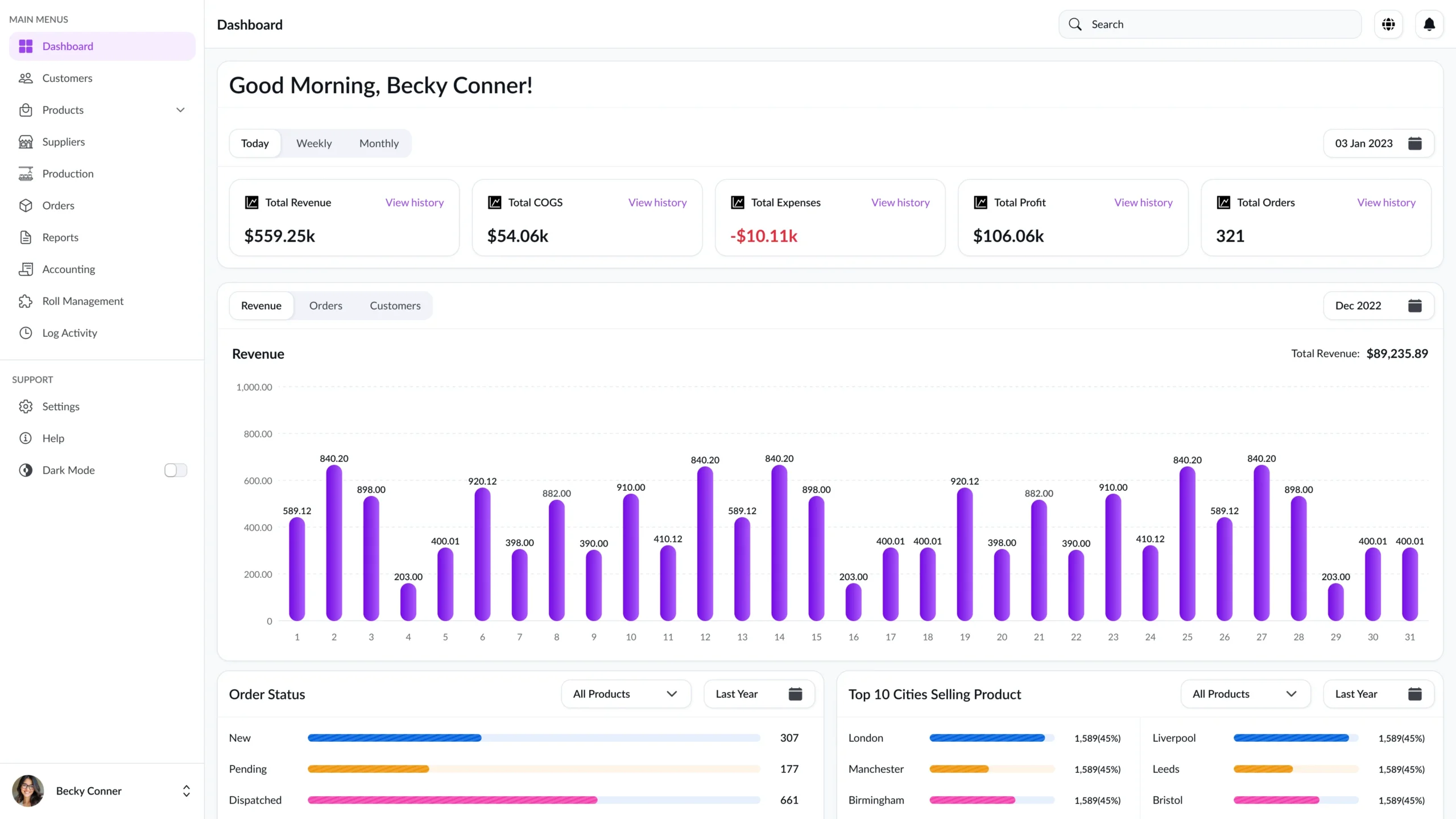Toggle the Dark Mode switch
The image size is (1456, 819).
coord(175,470)
